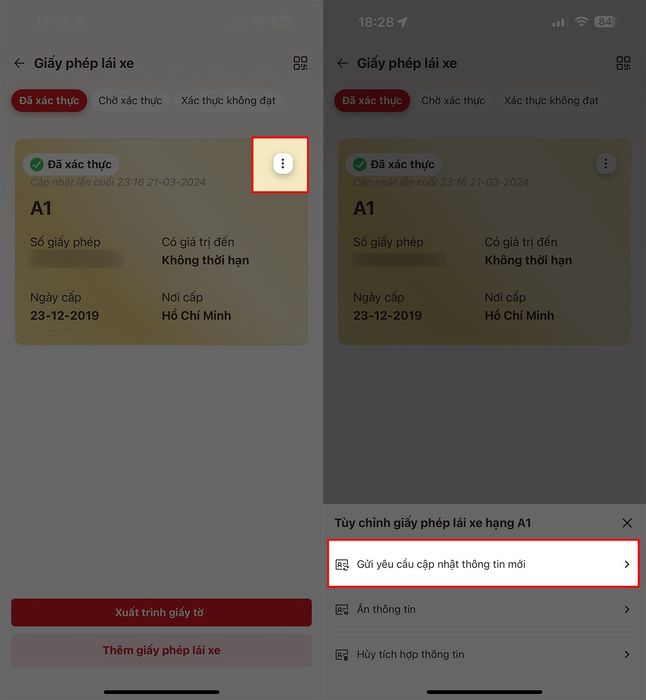The height and width of the screenshot is (700, 646).
Task: Expand the Ẩn thông tin chevron
Action: (627, 609)
